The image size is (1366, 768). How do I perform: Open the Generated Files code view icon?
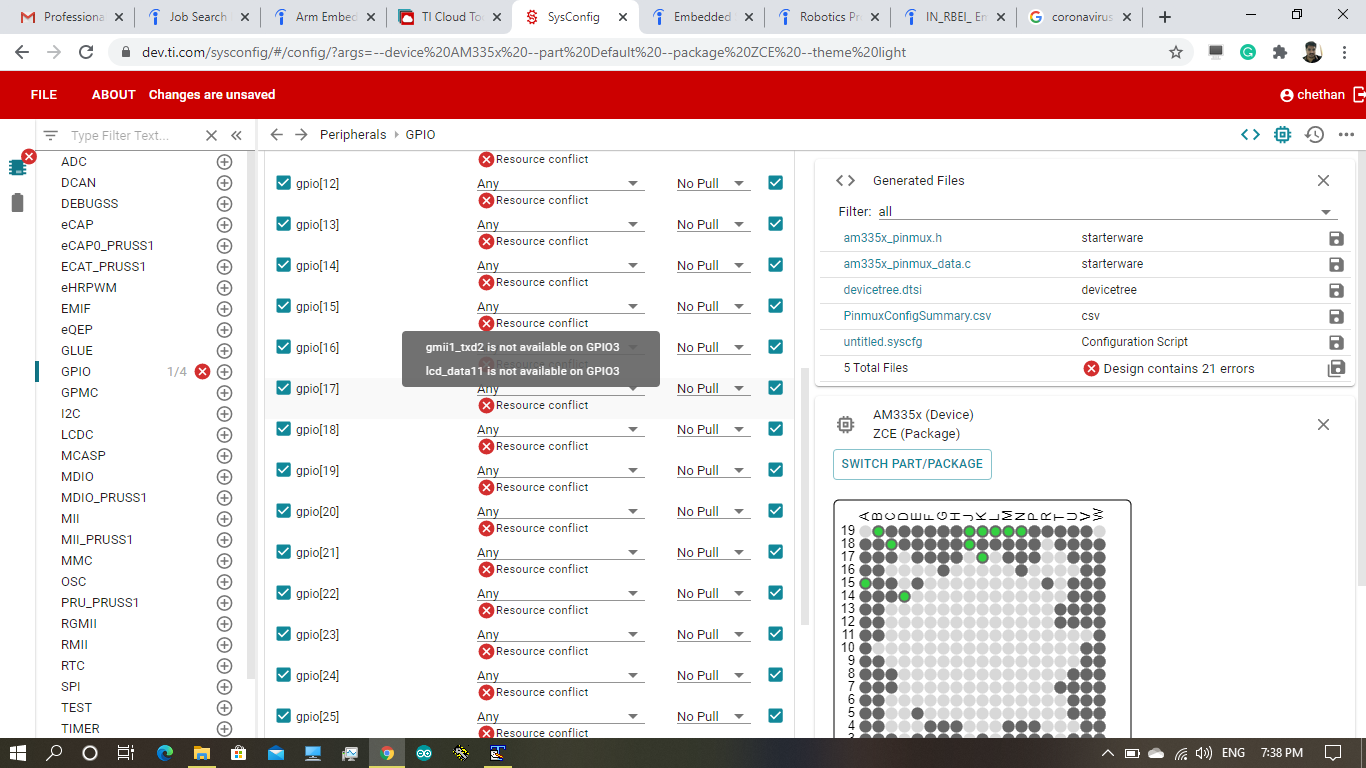tap(845, 180)
